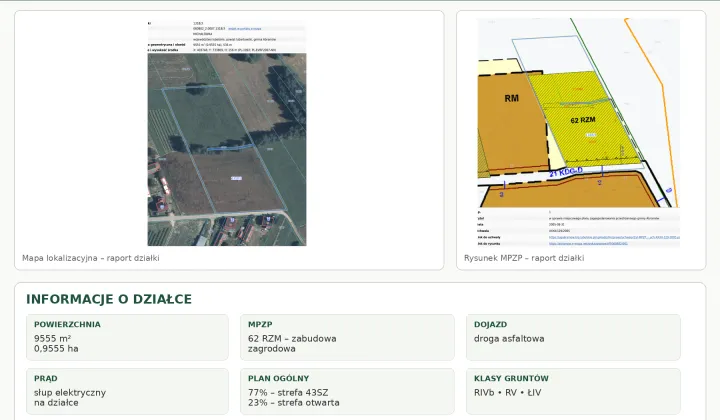720x420 pixels.
Task: Select the 'RIVb • RV • ŁIV' value
Action: [507, 392]
